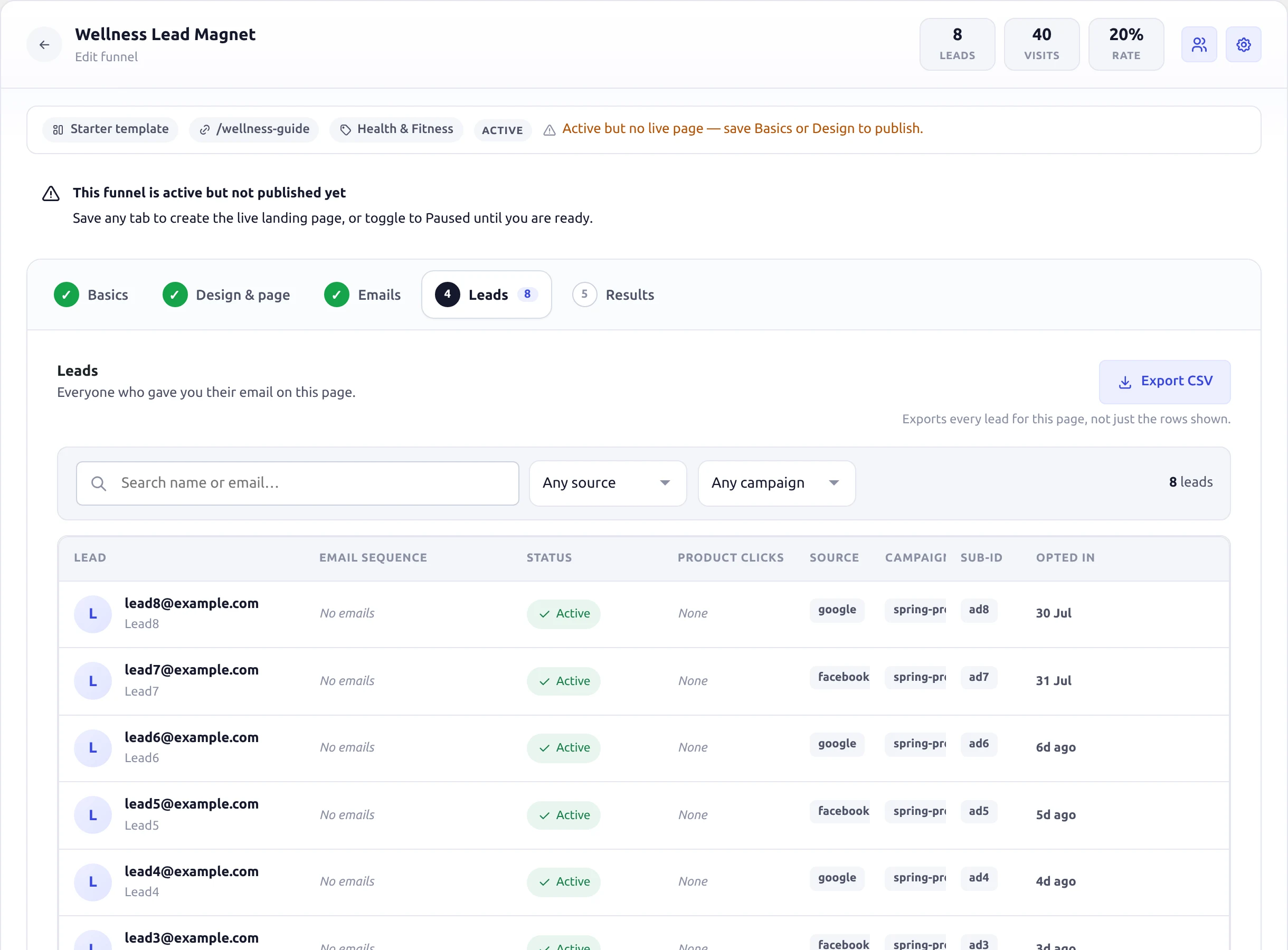Viewport: 1288px width, 950px height.
Task: Click the Active status pill for lead6
Action: point(564,747)
